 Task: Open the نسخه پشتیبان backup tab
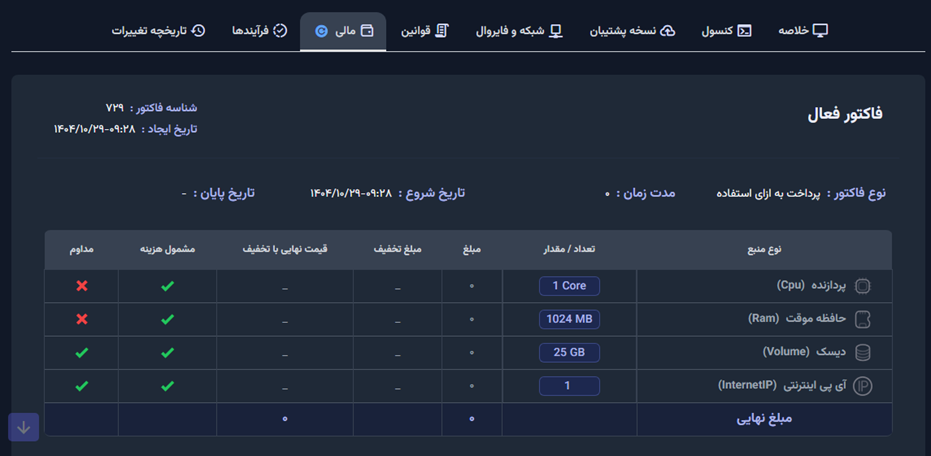click(632, 31)
